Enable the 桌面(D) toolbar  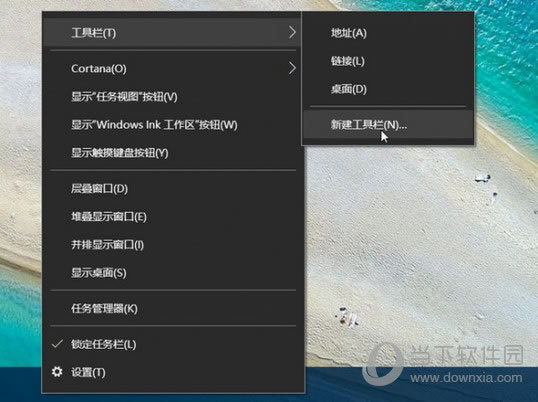[388, 89]
